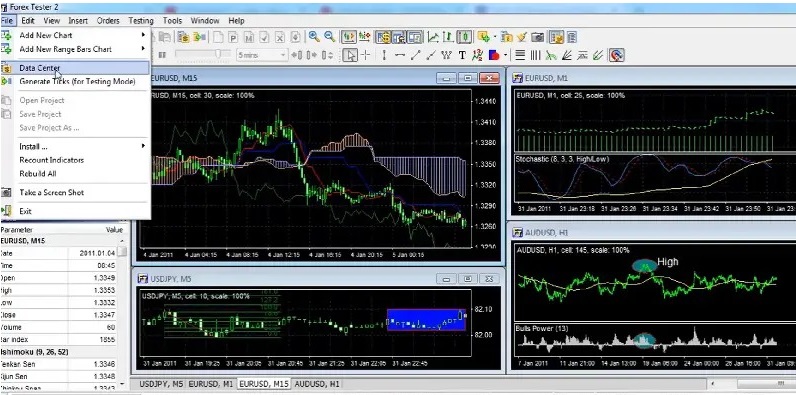Screen dimensions: 796x395
Task: Toggle the pause testing button
Action: point(162,55)
